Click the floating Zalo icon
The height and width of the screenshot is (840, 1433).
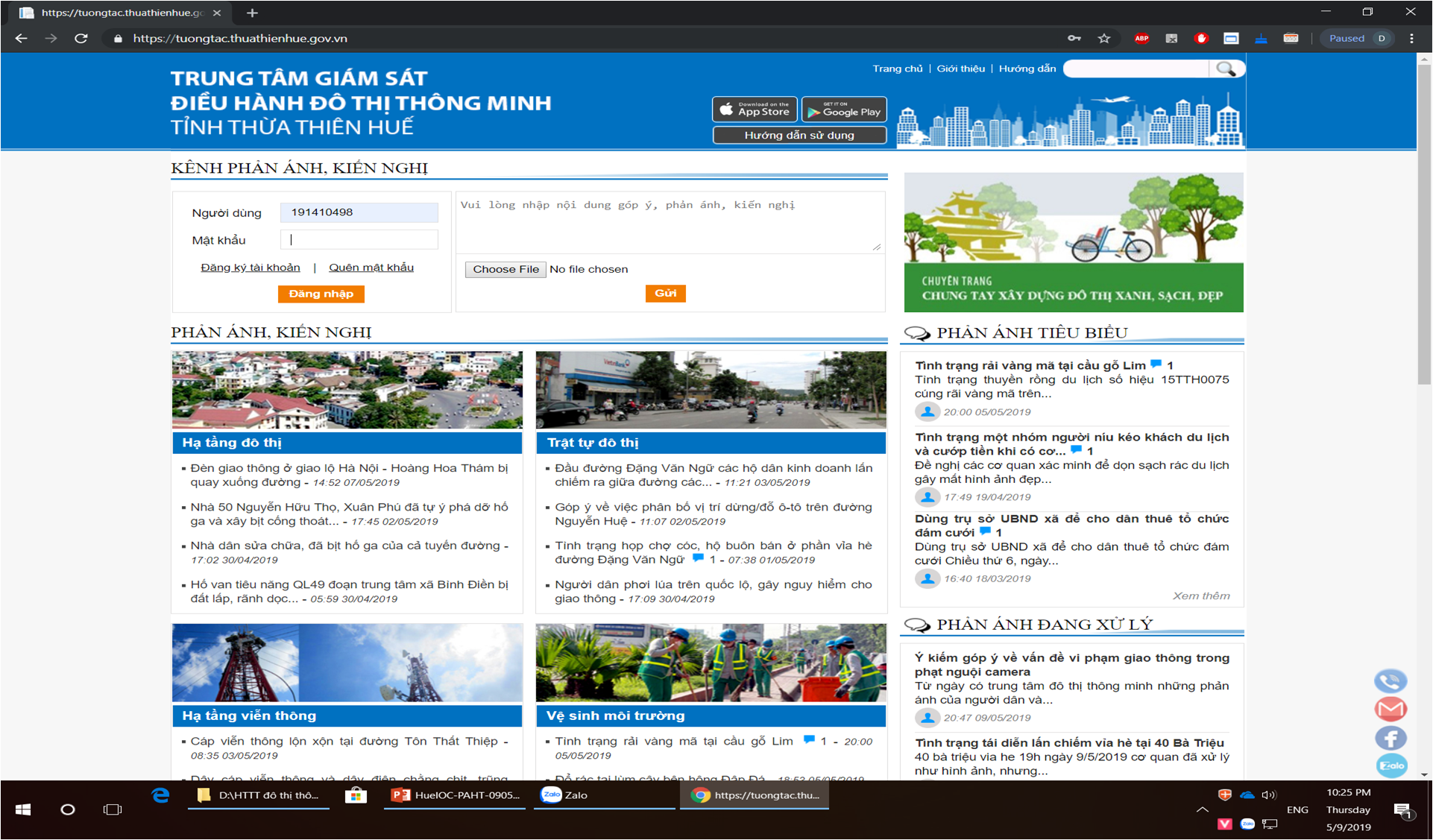click(x=1391, y=765)
